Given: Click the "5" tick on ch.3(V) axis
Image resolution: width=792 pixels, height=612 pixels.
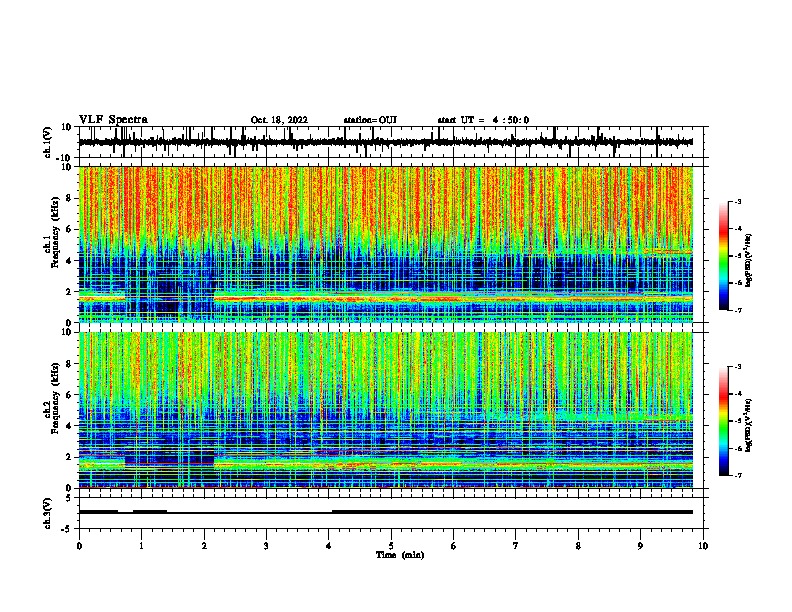Looking at the screenshot, I should pos(69,498).
